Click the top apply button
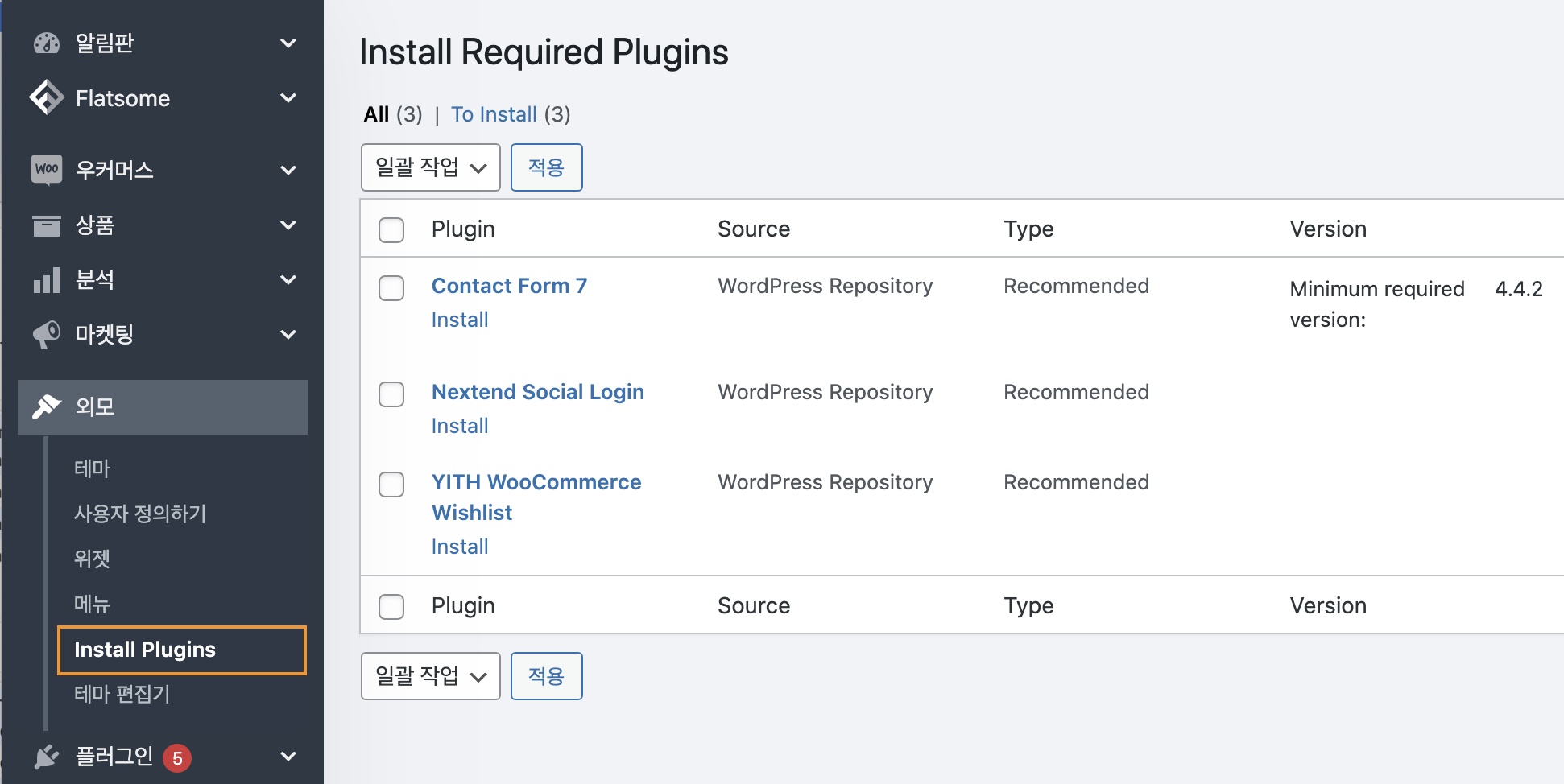This screenshot has width=1564, height=784. [x=546, y=167]
